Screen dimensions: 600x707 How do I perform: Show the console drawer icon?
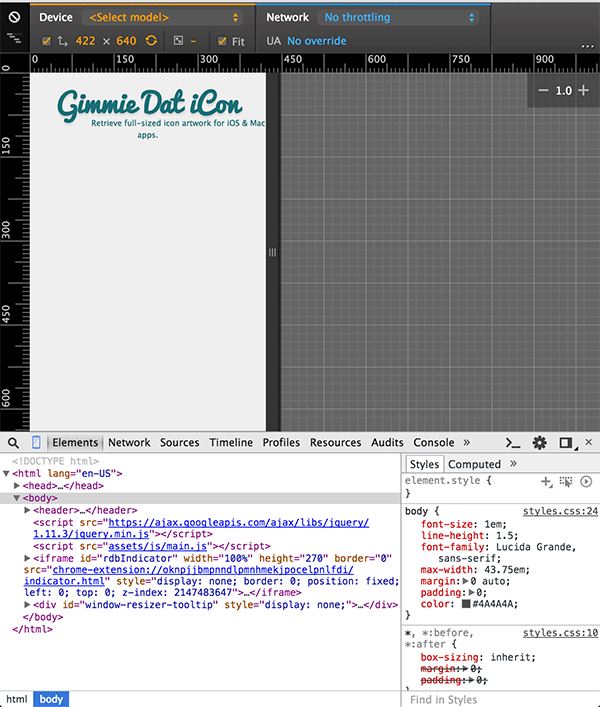513,442
